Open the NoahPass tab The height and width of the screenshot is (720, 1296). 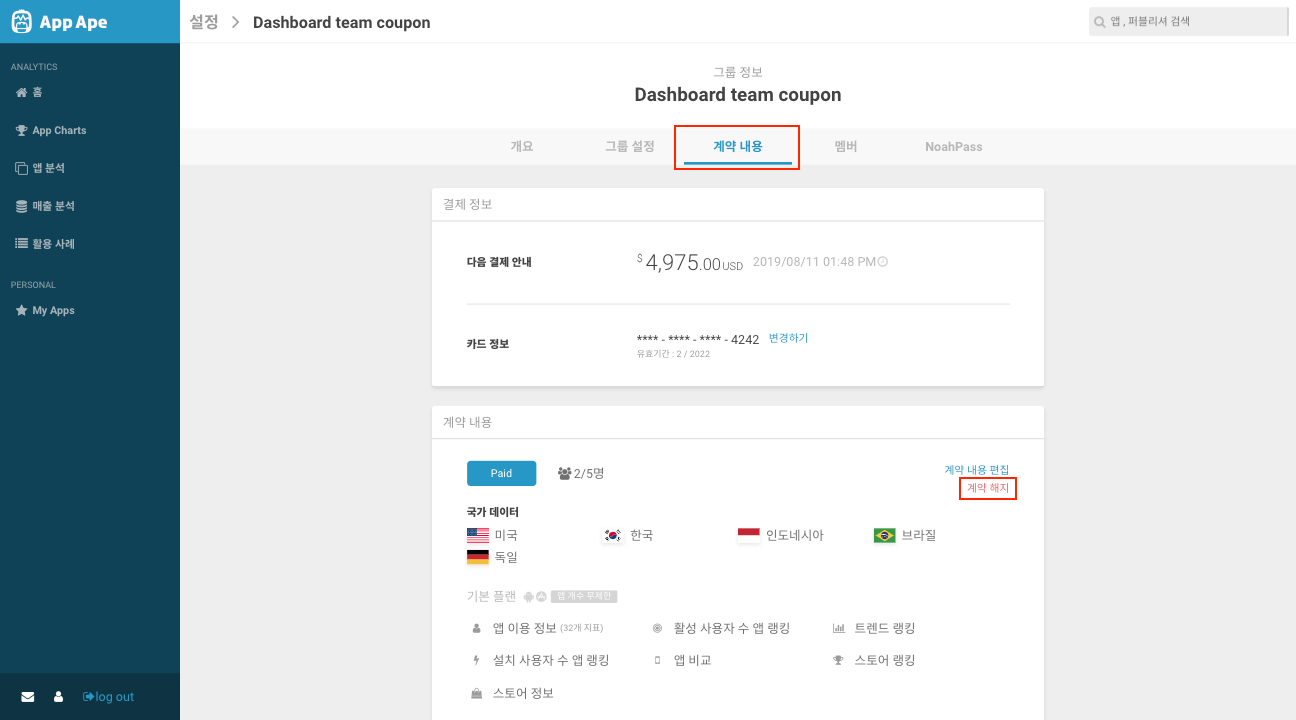[954, 146]
